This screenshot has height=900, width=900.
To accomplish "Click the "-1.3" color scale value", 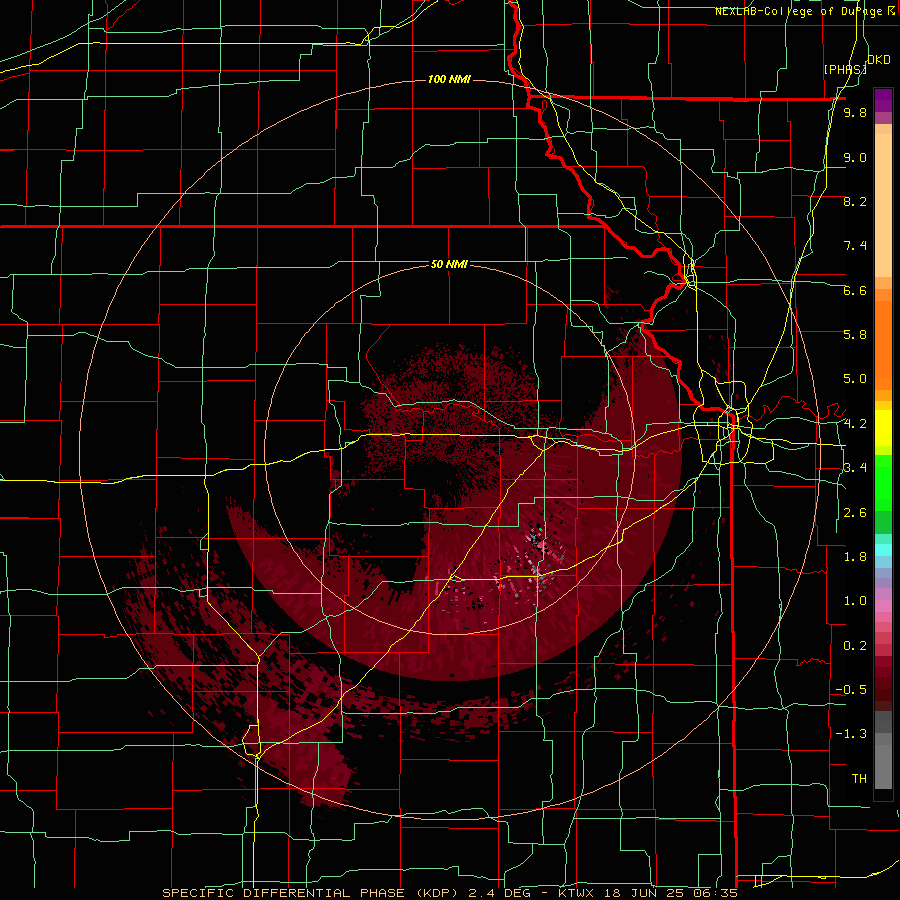I will [x=851, y=734].
